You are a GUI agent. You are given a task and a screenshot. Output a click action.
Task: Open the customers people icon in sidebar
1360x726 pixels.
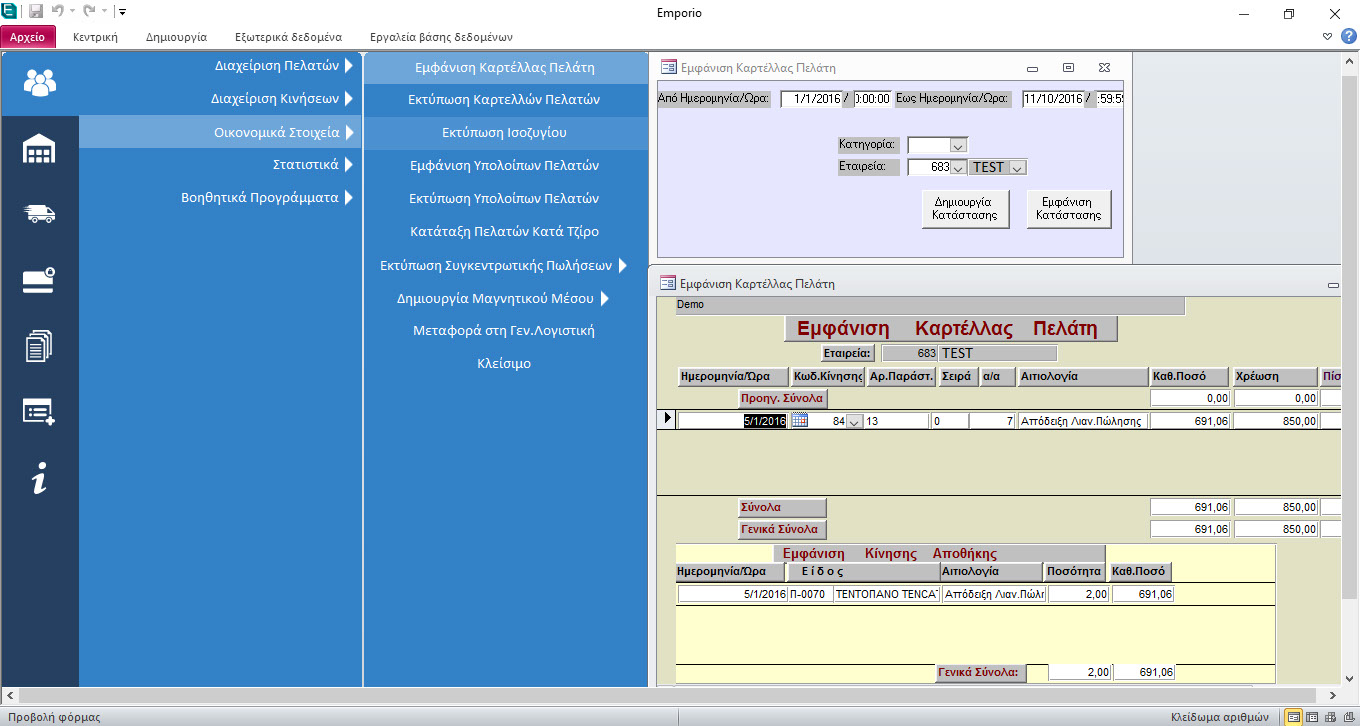point(40,82)
